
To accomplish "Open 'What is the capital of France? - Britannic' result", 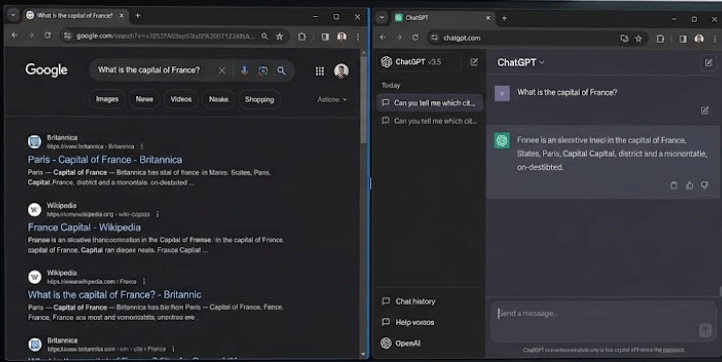I will click(x=115, y=295).
